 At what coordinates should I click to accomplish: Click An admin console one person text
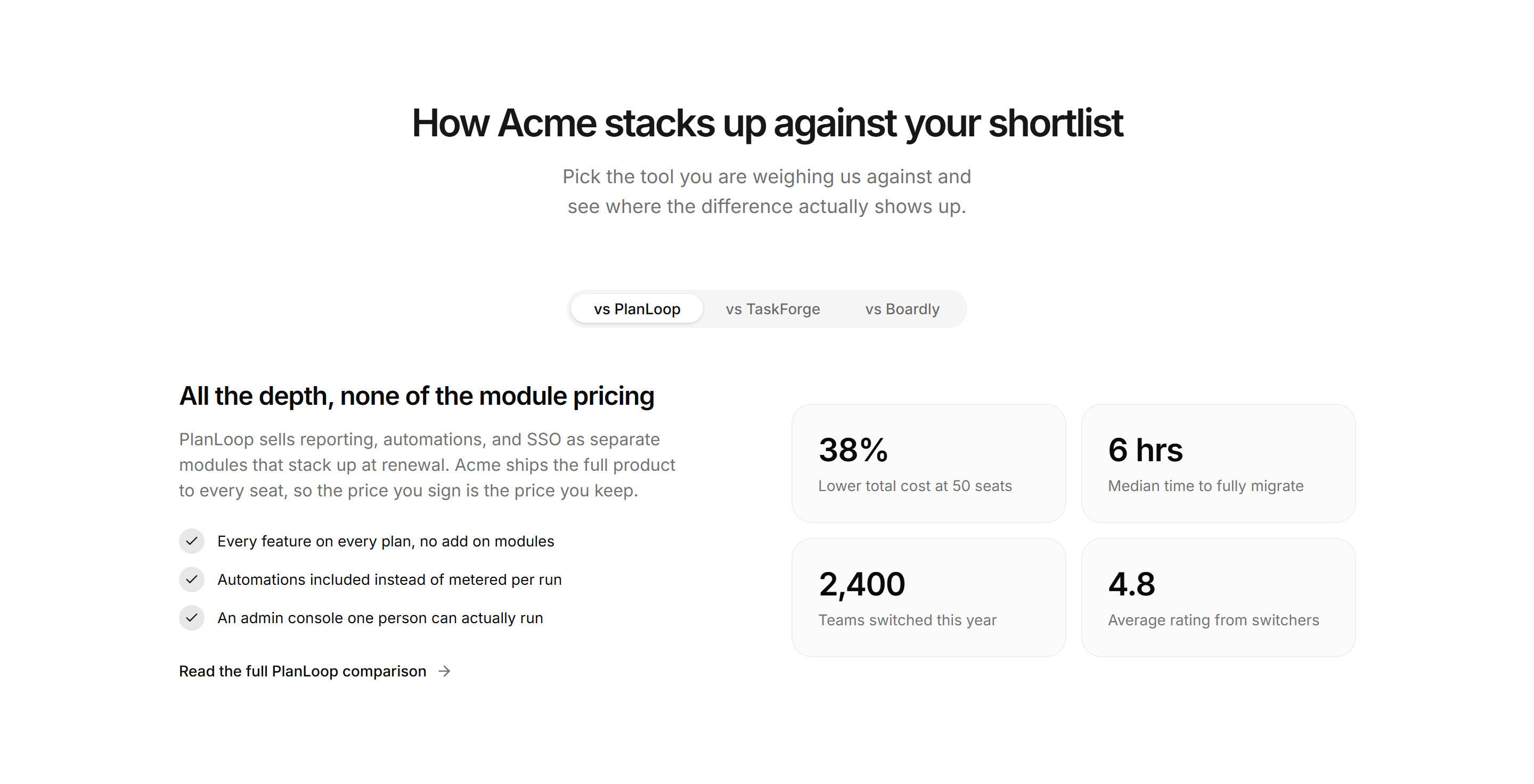380,618
